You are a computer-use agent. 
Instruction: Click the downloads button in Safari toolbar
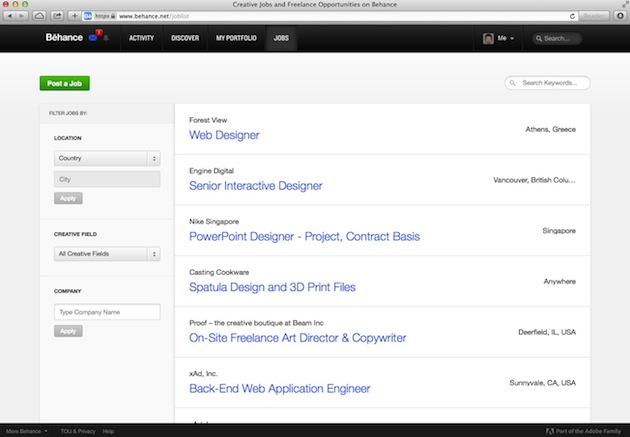(620, 16)
